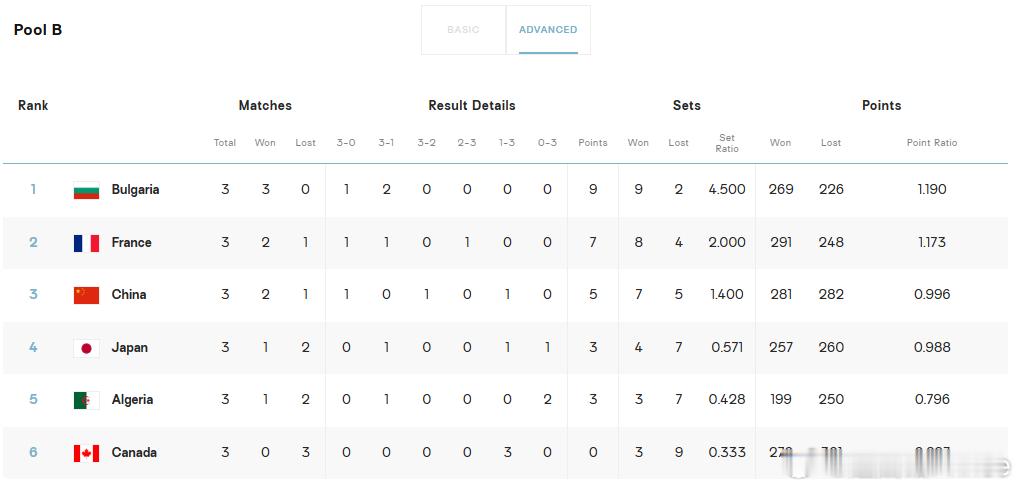The width and height of the screenshot is (1020, 488).
Task: Click the Bulgaria flag icon
Action: point(87,190)
